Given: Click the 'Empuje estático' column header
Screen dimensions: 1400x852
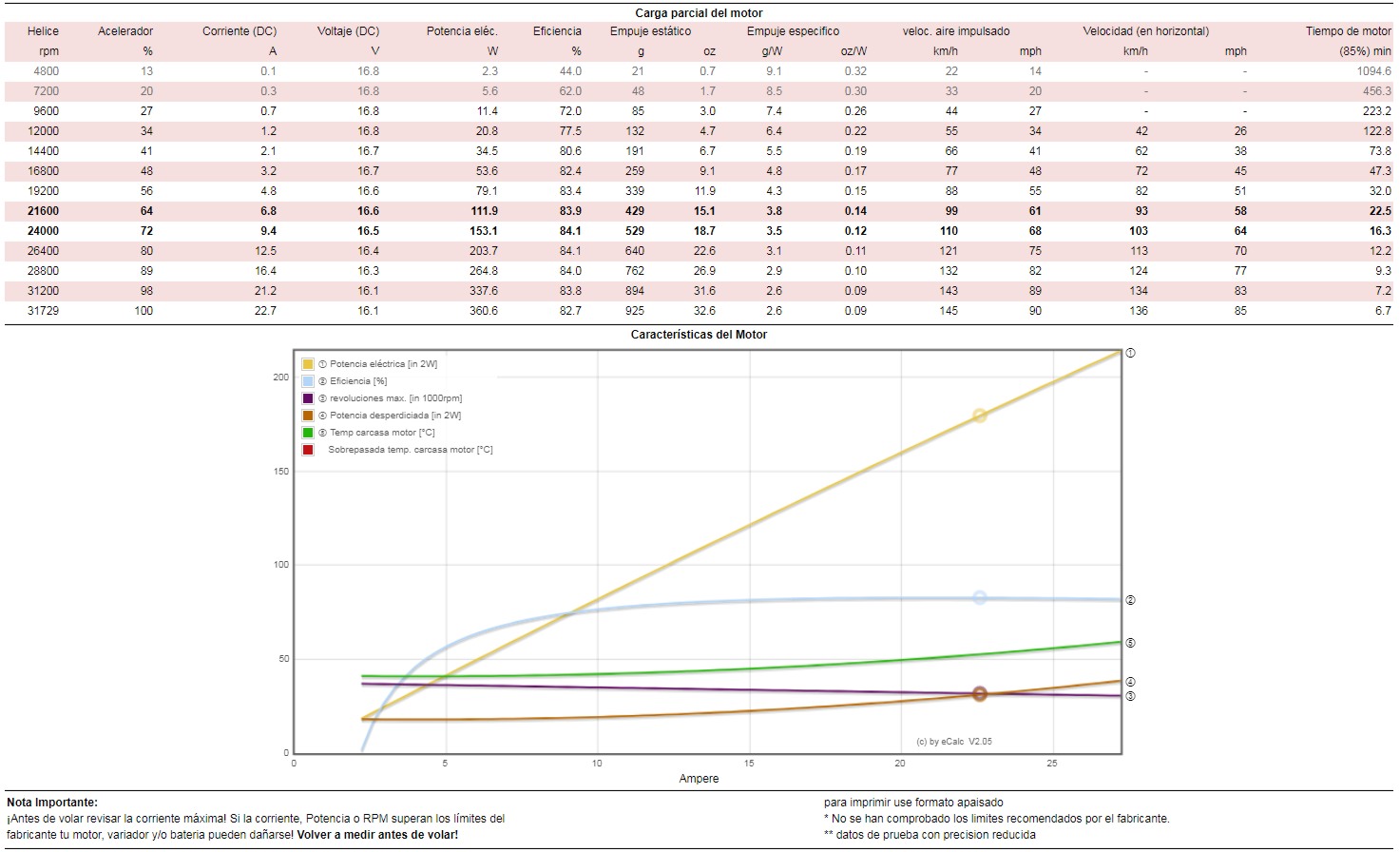Looking at the screenshot, I should (650, 31).
